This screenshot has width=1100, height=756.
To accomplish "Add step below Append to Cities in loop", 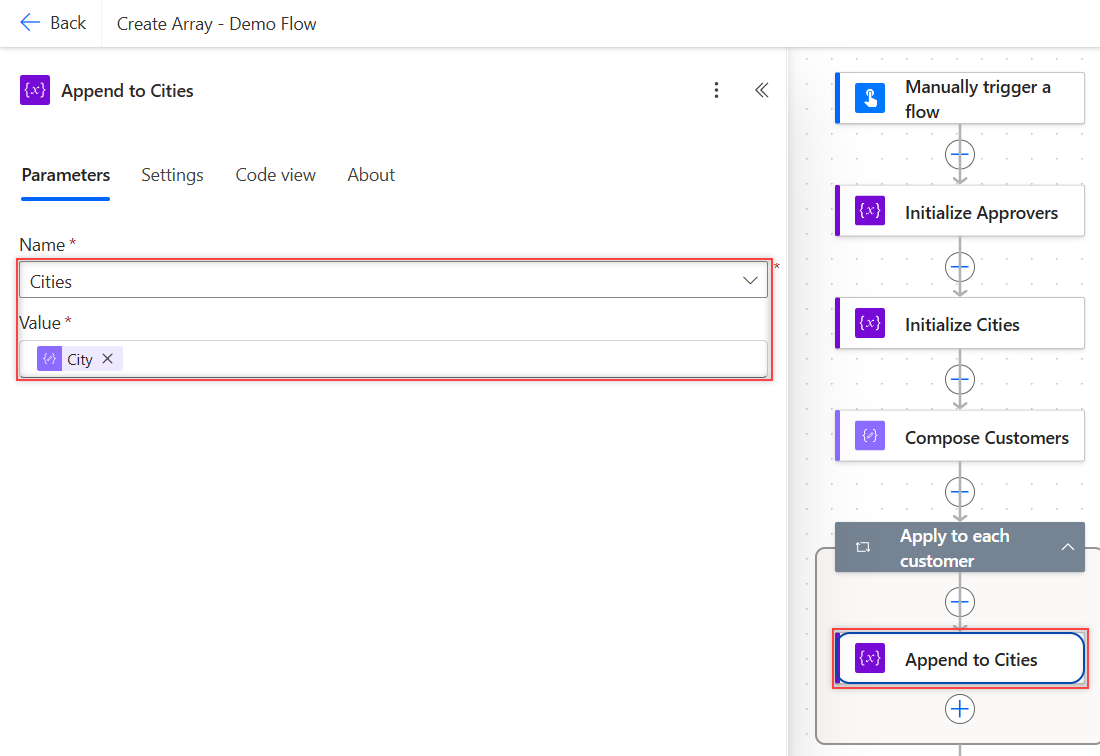I will pos(960,709).
